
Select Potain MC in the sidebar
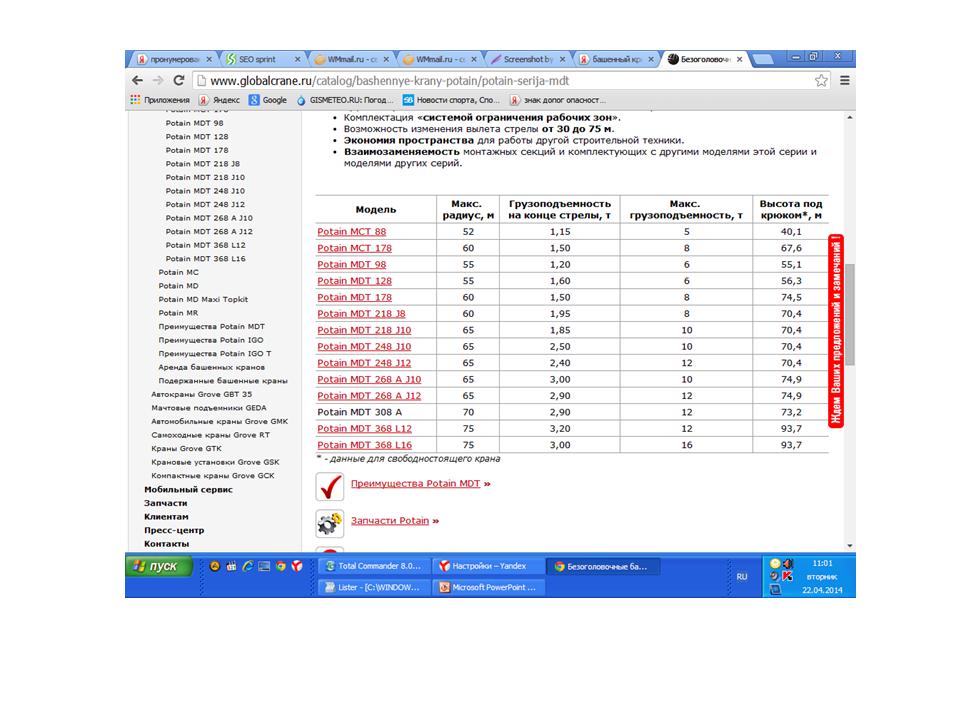178,272
